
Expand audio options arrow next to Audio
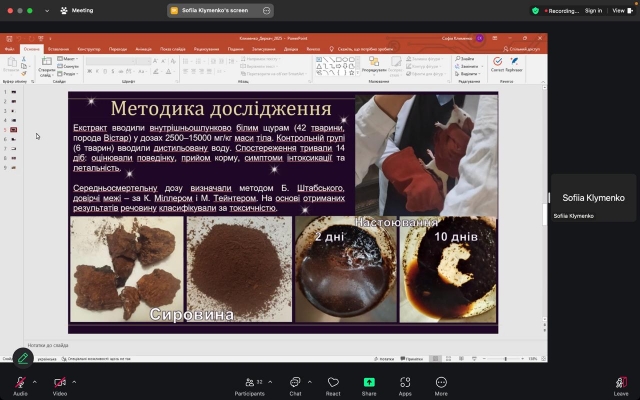point(35,382)
